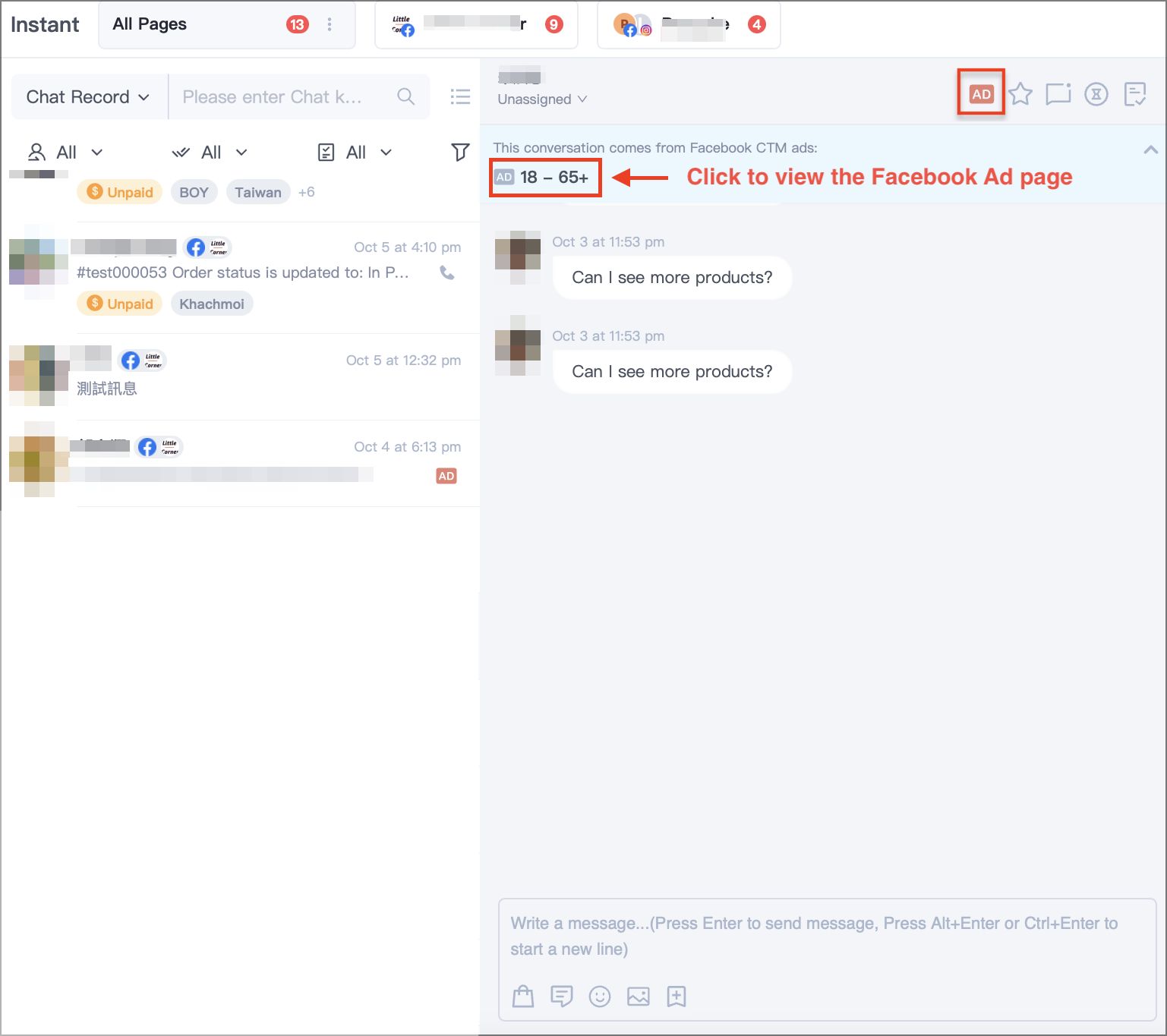Click the AD badge on Oct 4 conversation

pos(446,476)
